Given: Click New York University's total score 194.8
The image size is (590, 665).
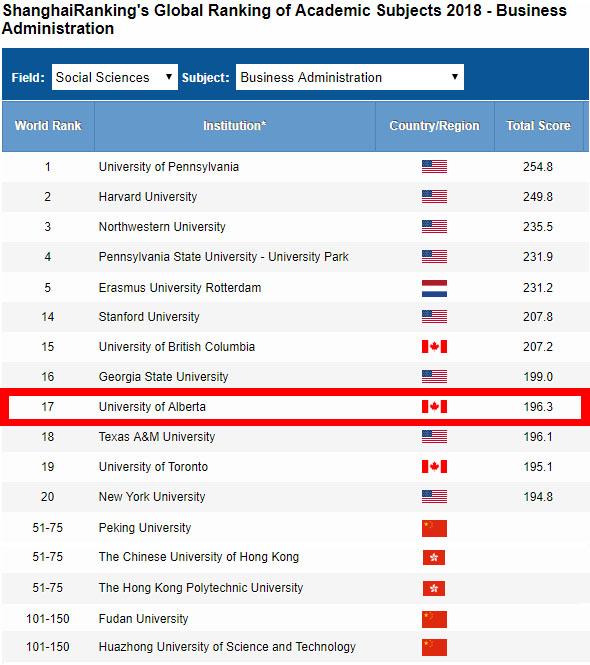Looking at the screenshot, I should [x=538, y=497].
